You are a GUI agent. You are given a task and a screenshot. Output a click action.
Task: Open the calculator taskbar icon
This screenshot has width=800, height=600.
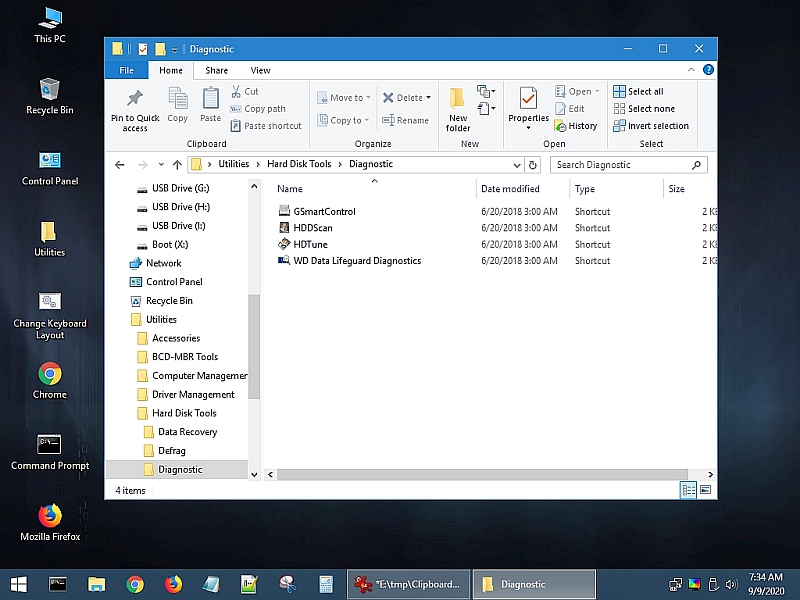326,584
